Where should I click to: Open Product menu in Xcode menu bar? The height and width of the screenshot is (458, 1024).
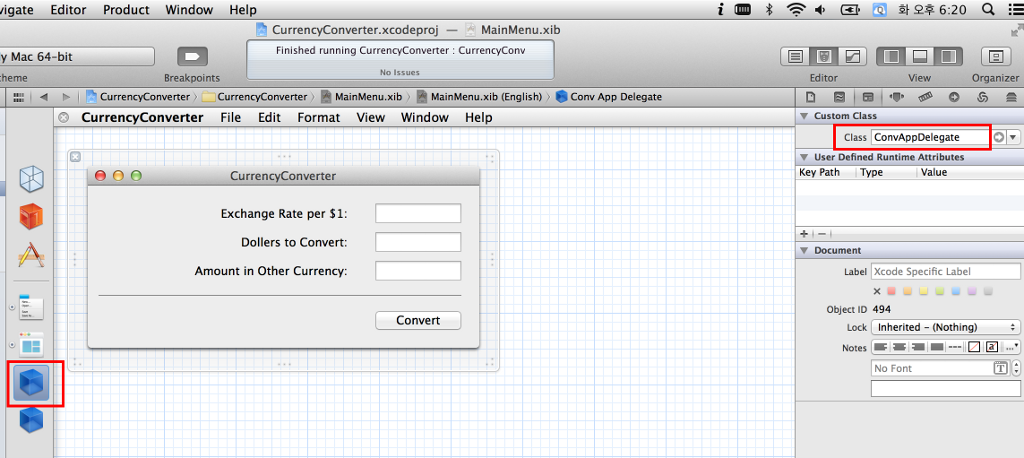[126, 10]
